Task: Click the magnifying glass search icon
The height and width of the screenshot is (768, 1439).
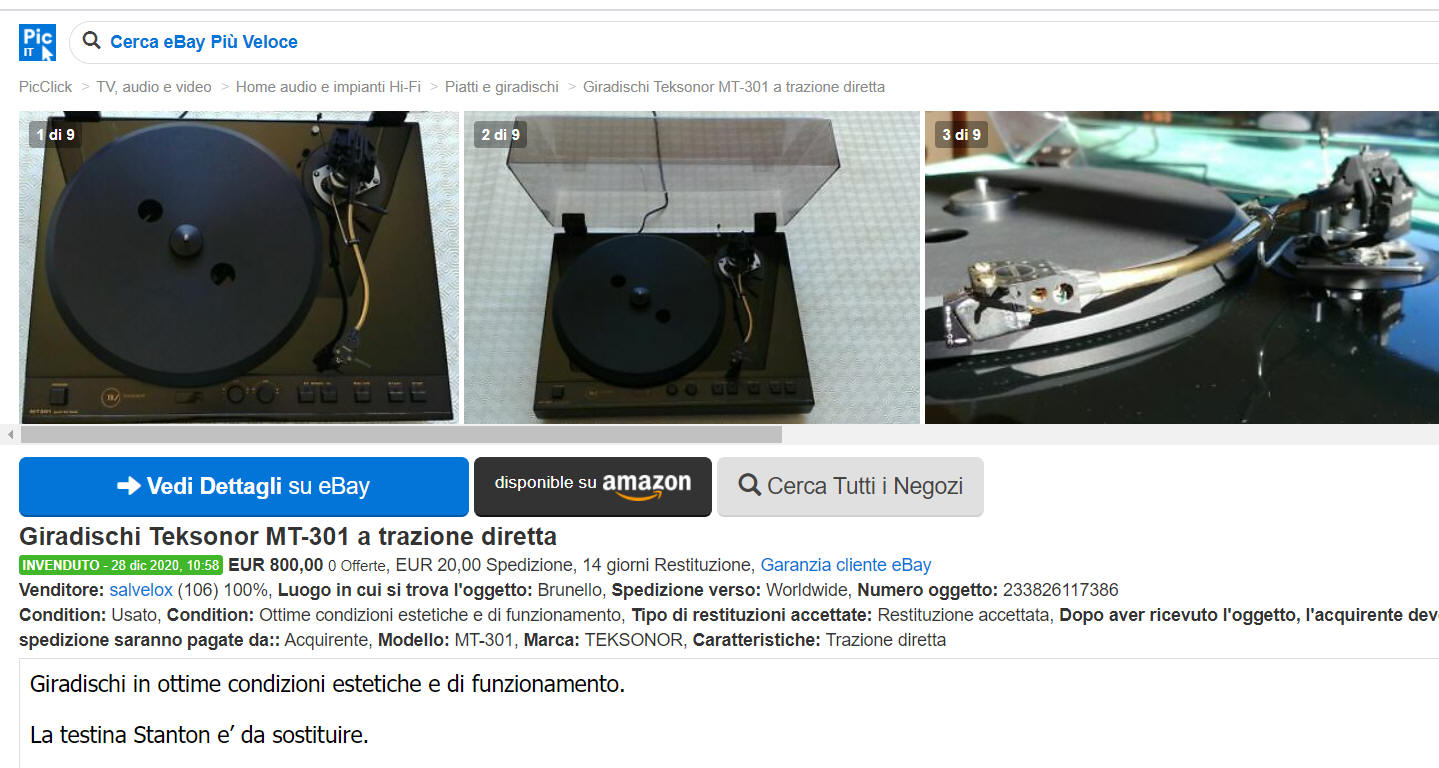Action: (92, 41)
